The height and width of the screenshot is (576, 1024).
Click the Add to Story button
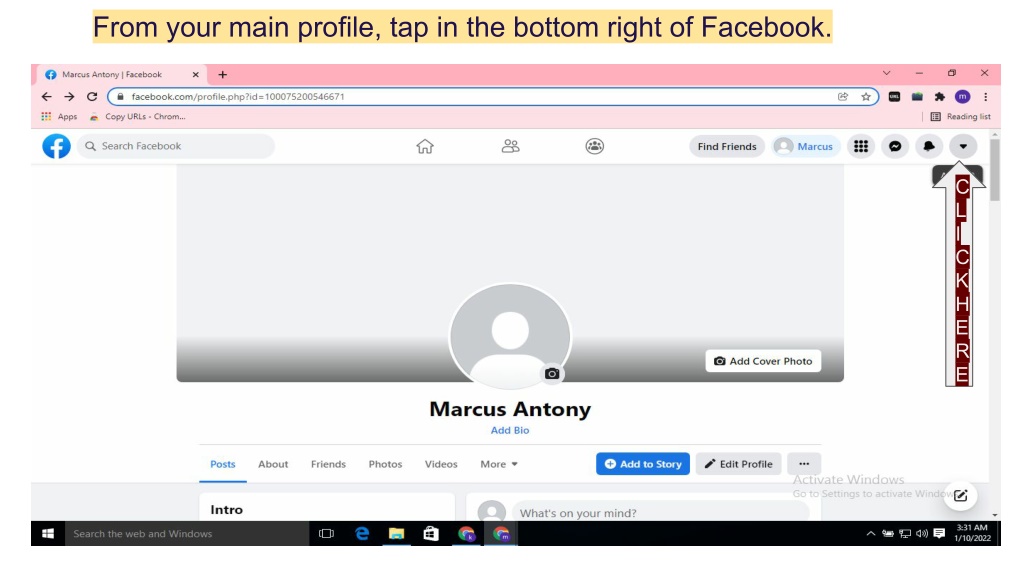pyautogui.click(x=643, y=464)
